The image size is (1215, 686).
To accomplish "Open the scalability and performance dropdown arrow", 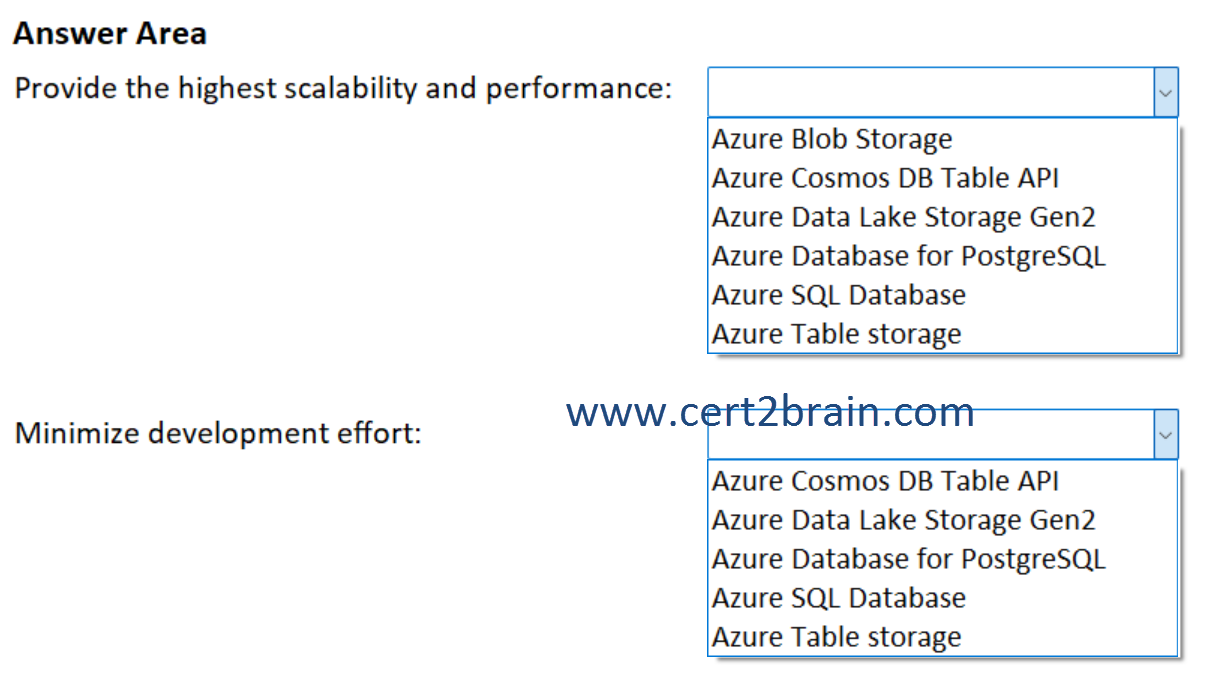I will (1165, 92).
